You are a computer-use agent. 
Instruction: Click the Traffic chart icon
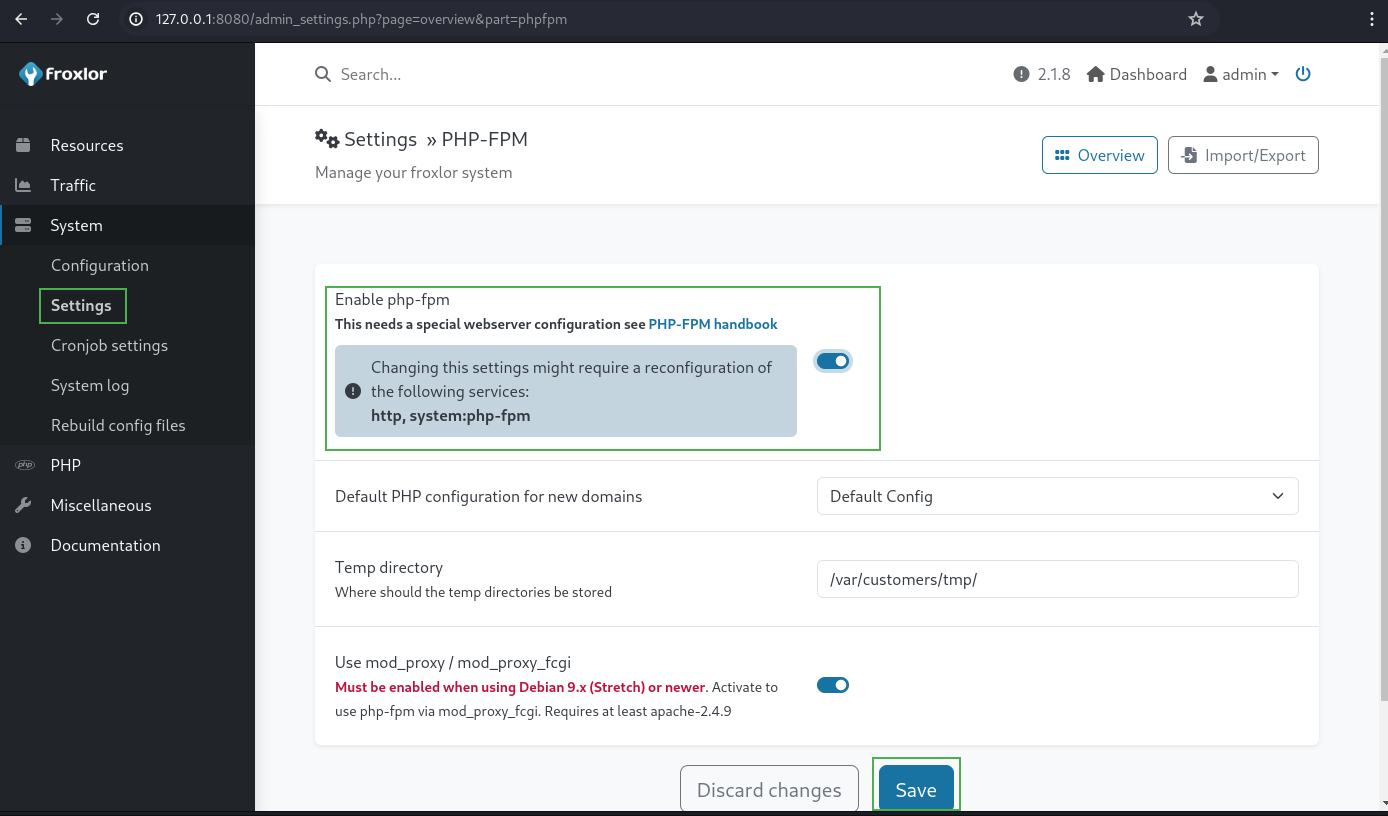click(x=23, y=185)
